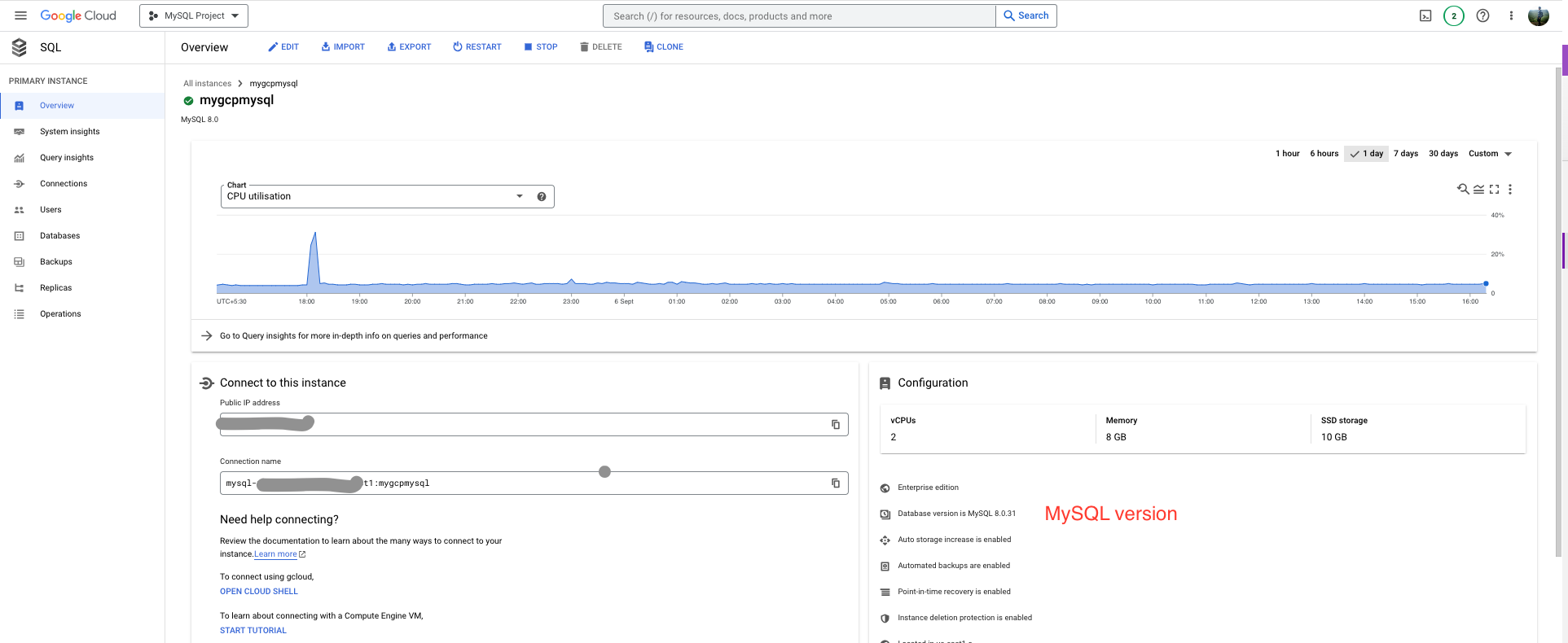
Task: Open the help question mark icon
Action: coord(1483,15)
